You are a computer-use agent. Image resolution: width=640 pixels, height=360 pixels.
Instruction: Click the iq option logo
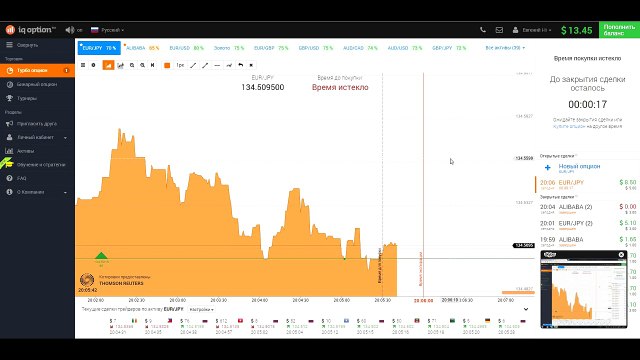pos(30,30)
